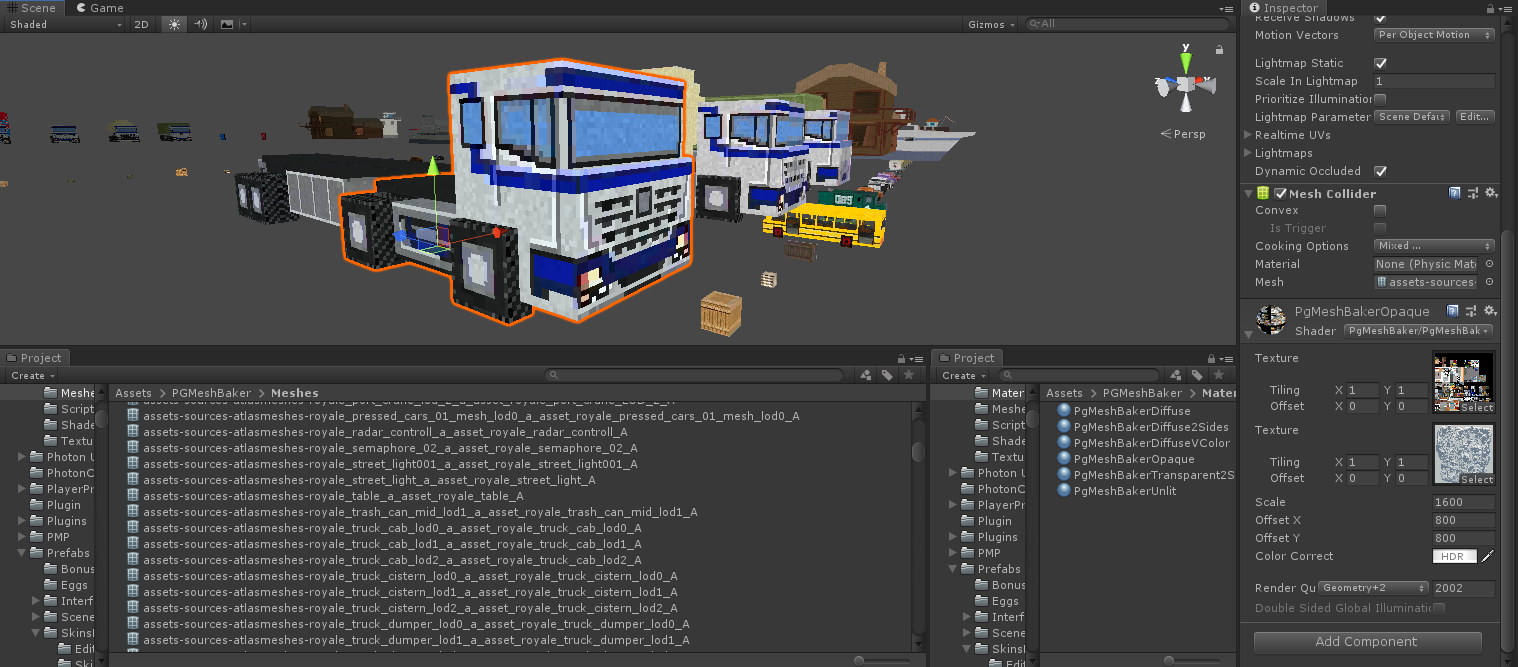Click Scene view search field
The width and height of the screenshot is (1518, 667).
(1128, 24)
